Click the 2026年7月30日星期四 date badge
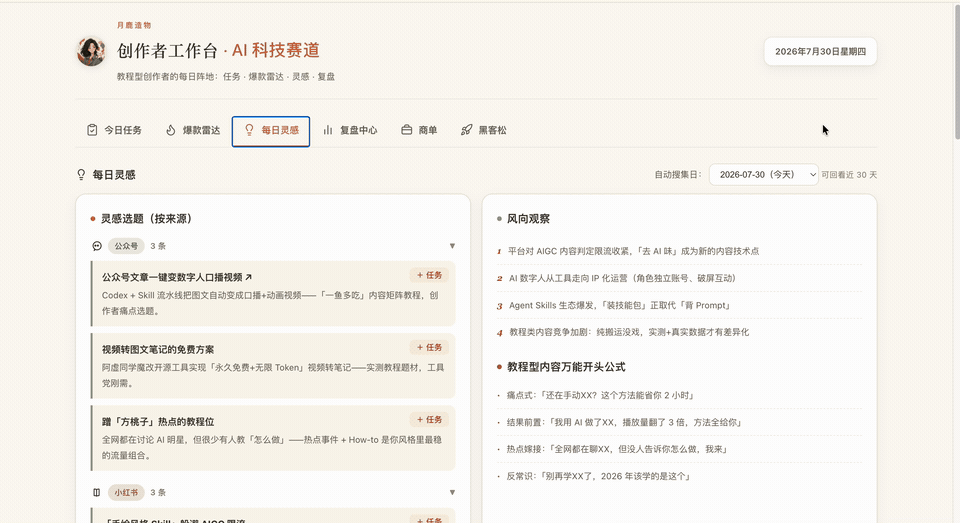 [x=820, y=51]
